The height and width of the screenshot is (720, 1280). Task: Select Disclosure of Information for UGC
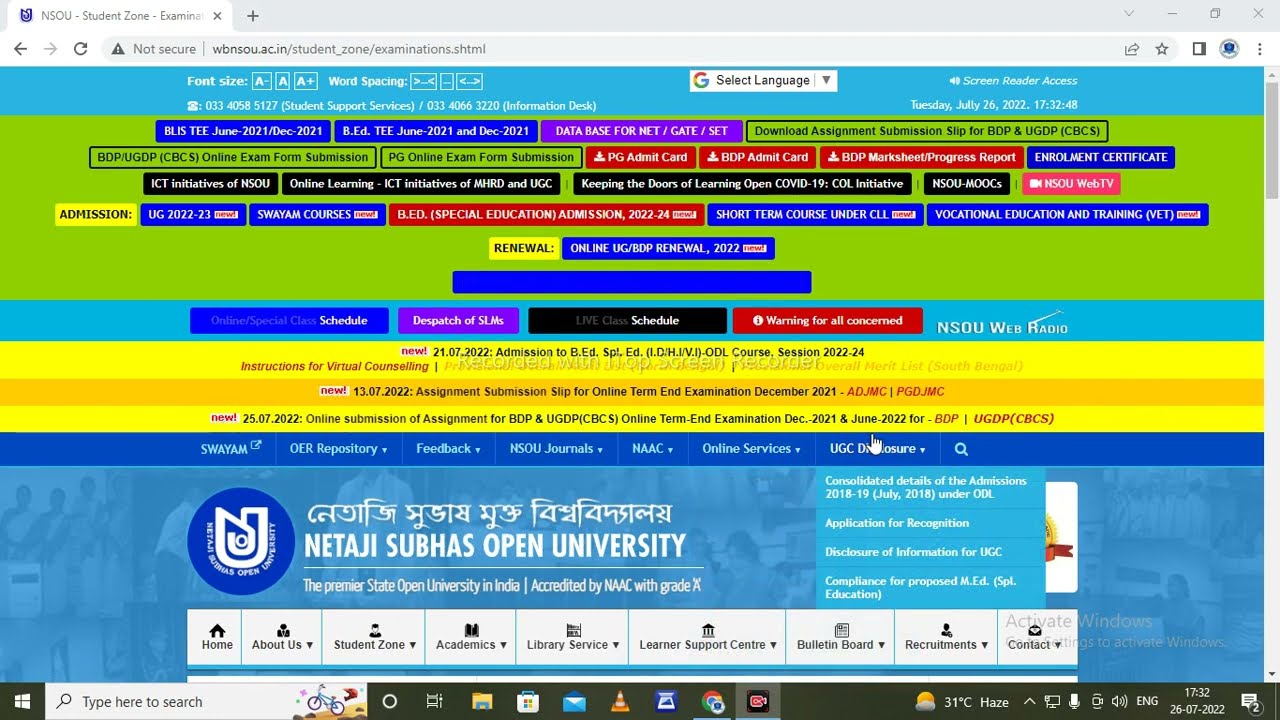click(913, 552)
